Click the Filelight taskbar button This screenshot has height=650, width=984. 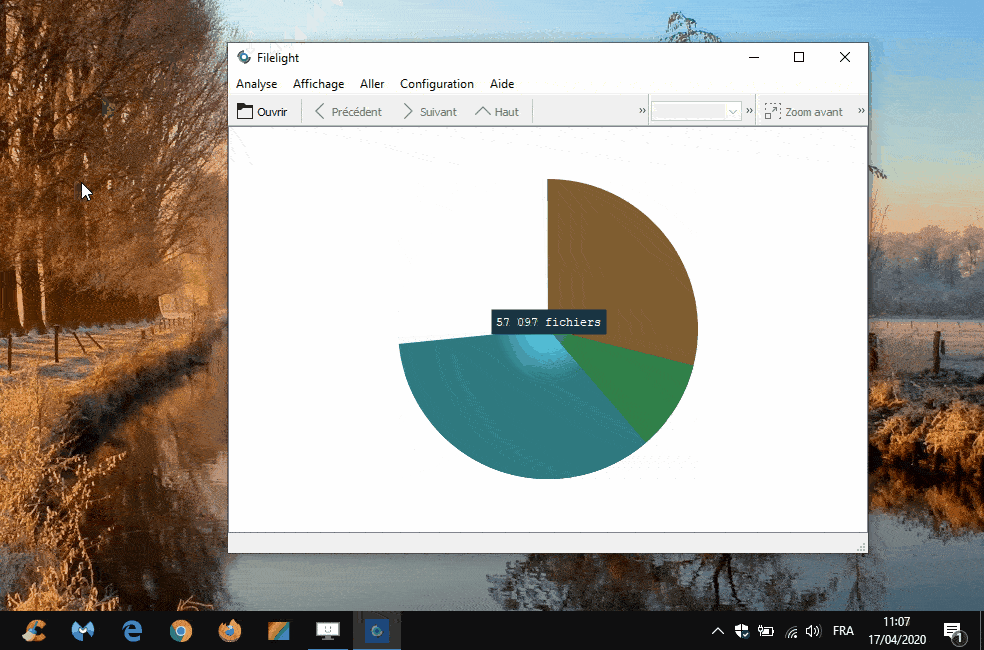tap(377, 631)
